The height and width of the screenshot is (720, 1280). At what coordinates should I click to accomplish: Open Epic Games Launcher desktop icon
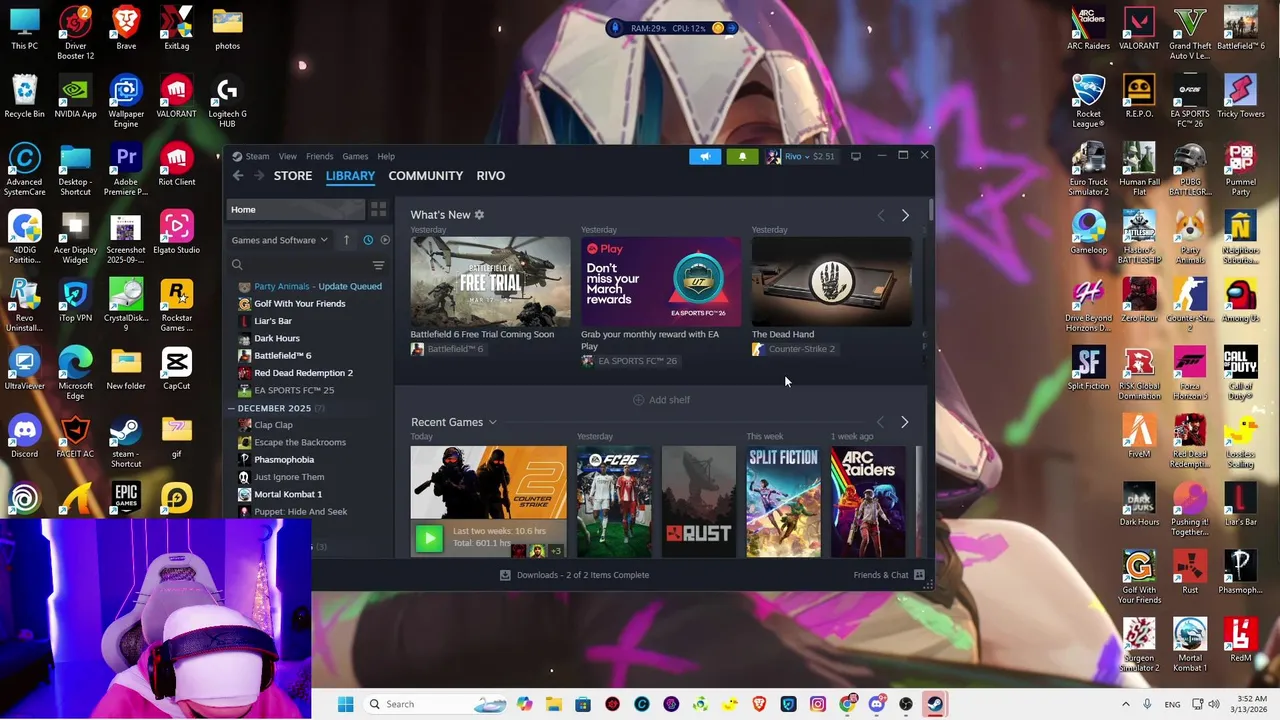126,497
